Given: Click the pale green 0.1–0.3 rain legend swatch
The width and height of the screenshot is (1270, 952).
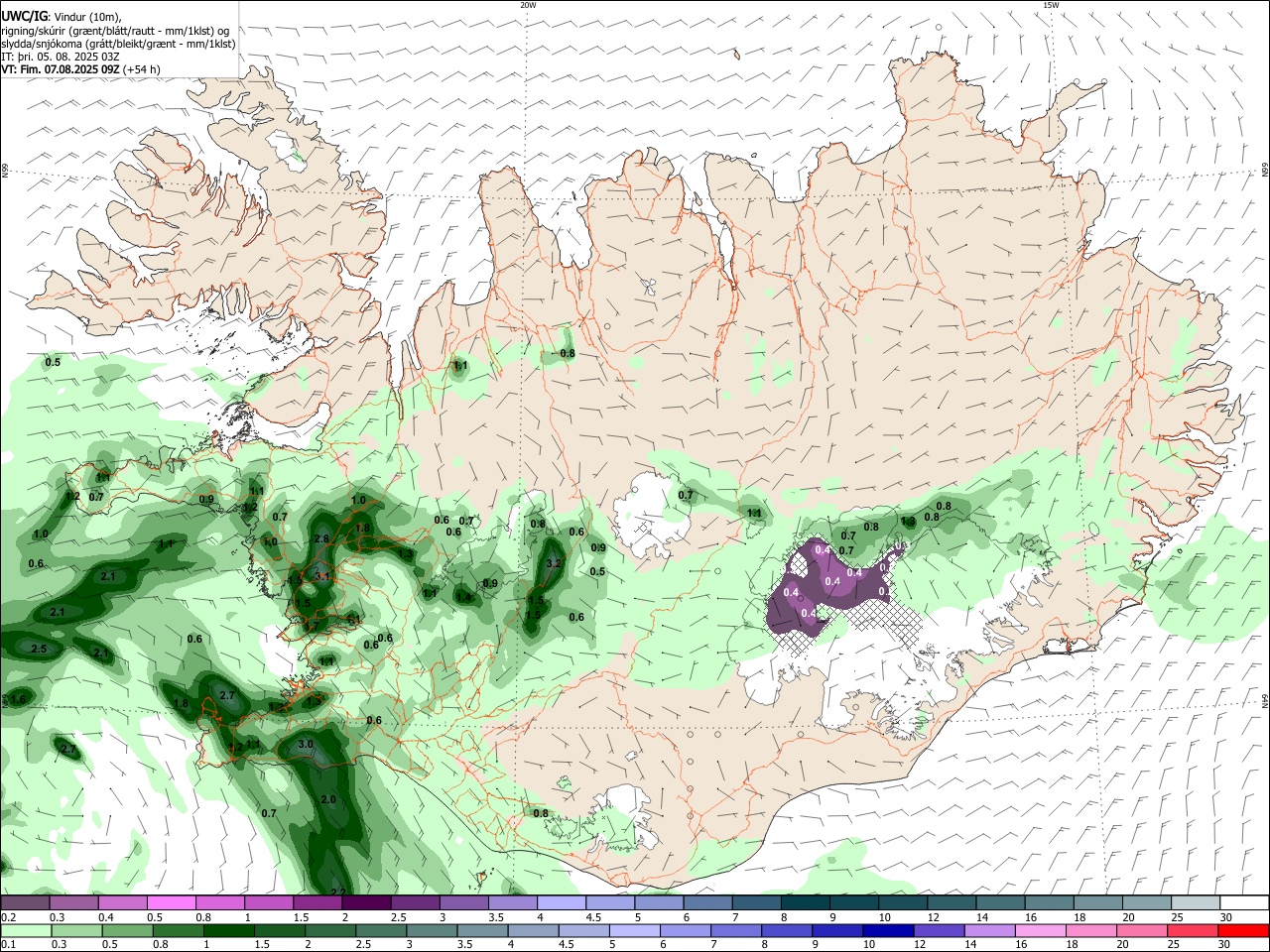Looking at the screenshot, I should coord(26,930).
